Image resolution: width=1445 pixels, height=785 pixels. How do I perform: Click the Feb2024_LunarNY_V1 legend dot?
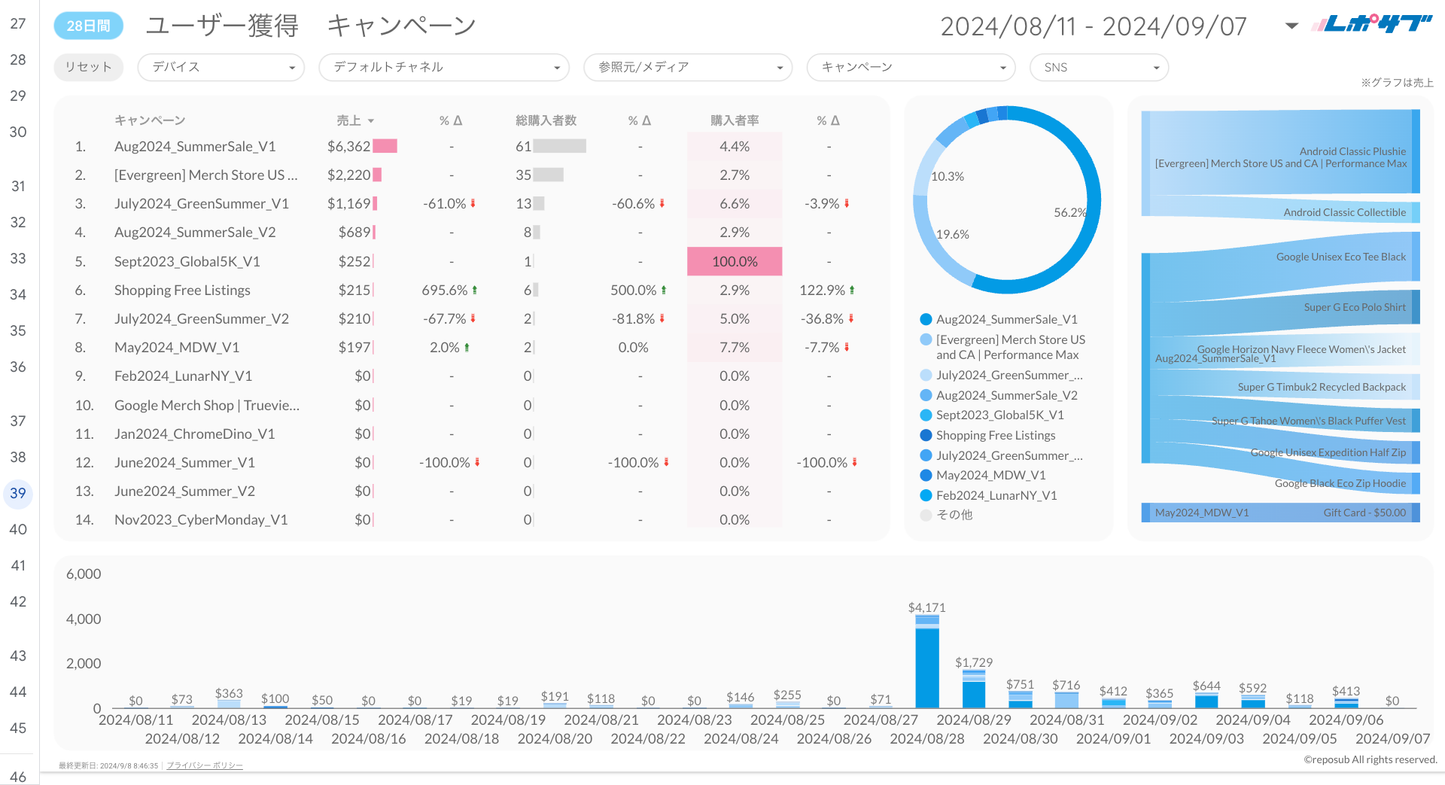(925, 496)
